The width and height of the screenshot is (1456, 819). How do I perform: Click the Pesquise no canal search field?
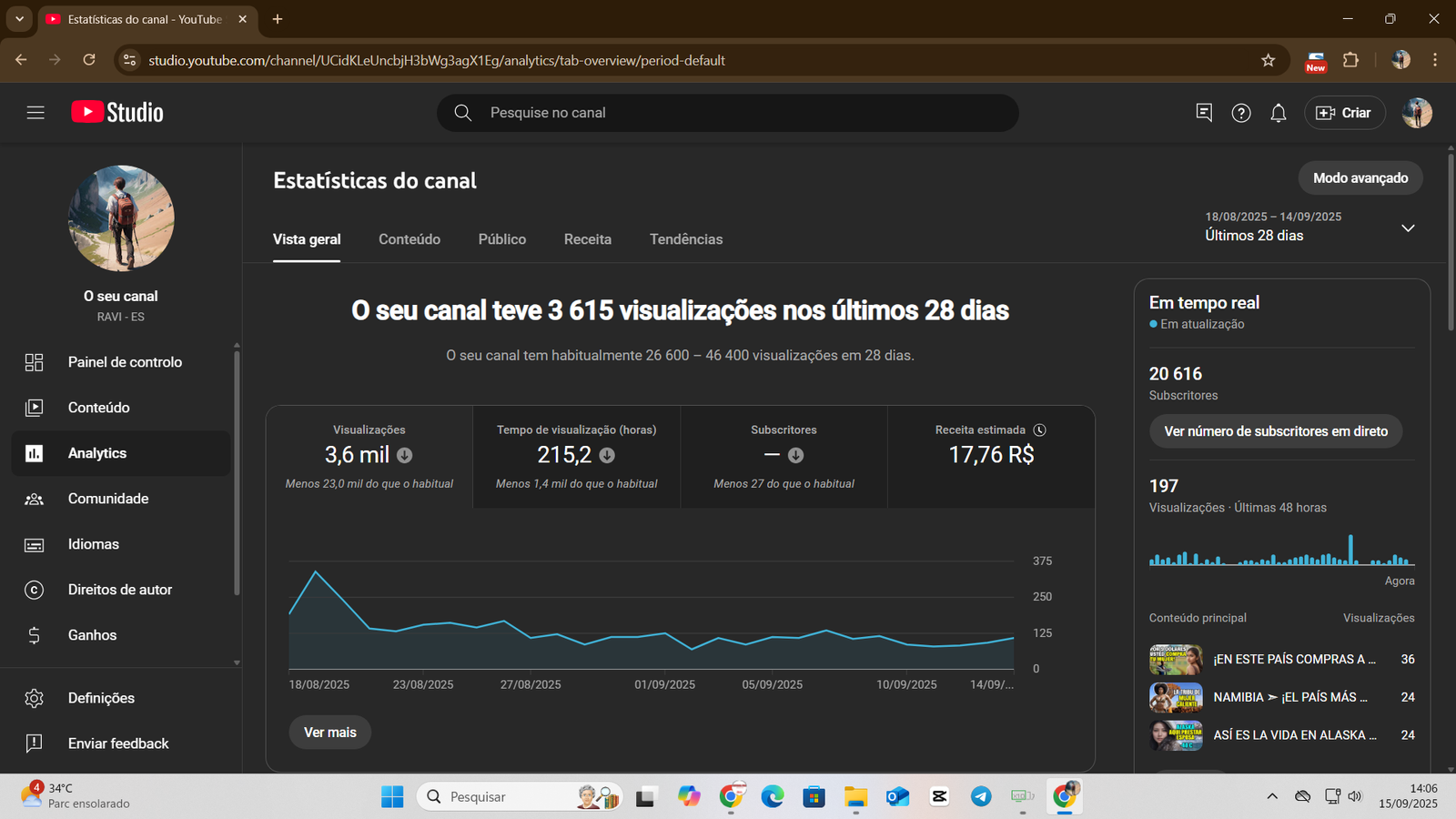click(x=728, y=113)
